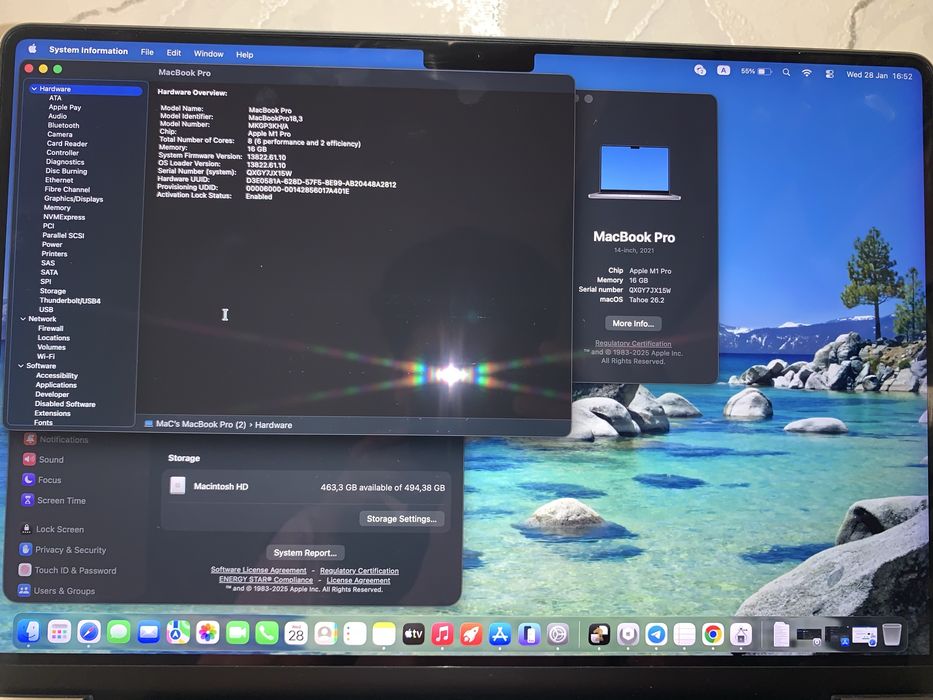Select Bluetooth in the Hardware list
Screen dimensions: 933x700
pos(63,126)
